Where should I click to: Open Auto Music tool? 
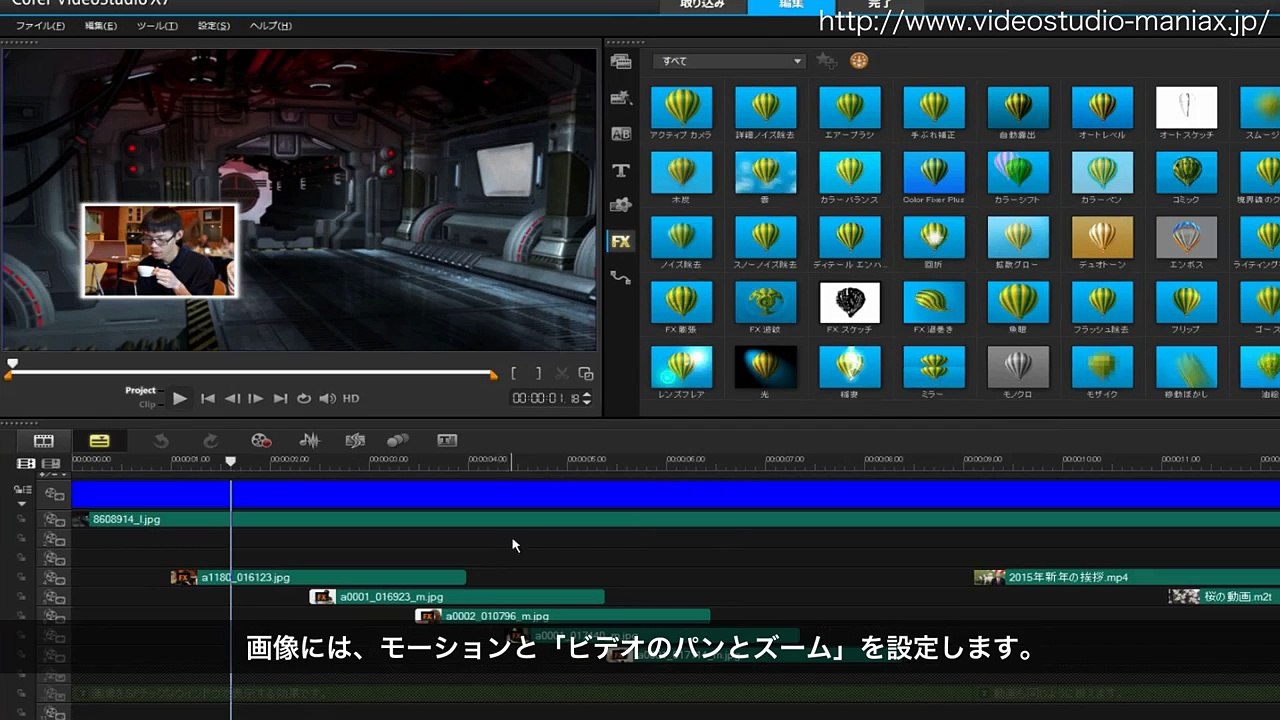coord(355,441)
